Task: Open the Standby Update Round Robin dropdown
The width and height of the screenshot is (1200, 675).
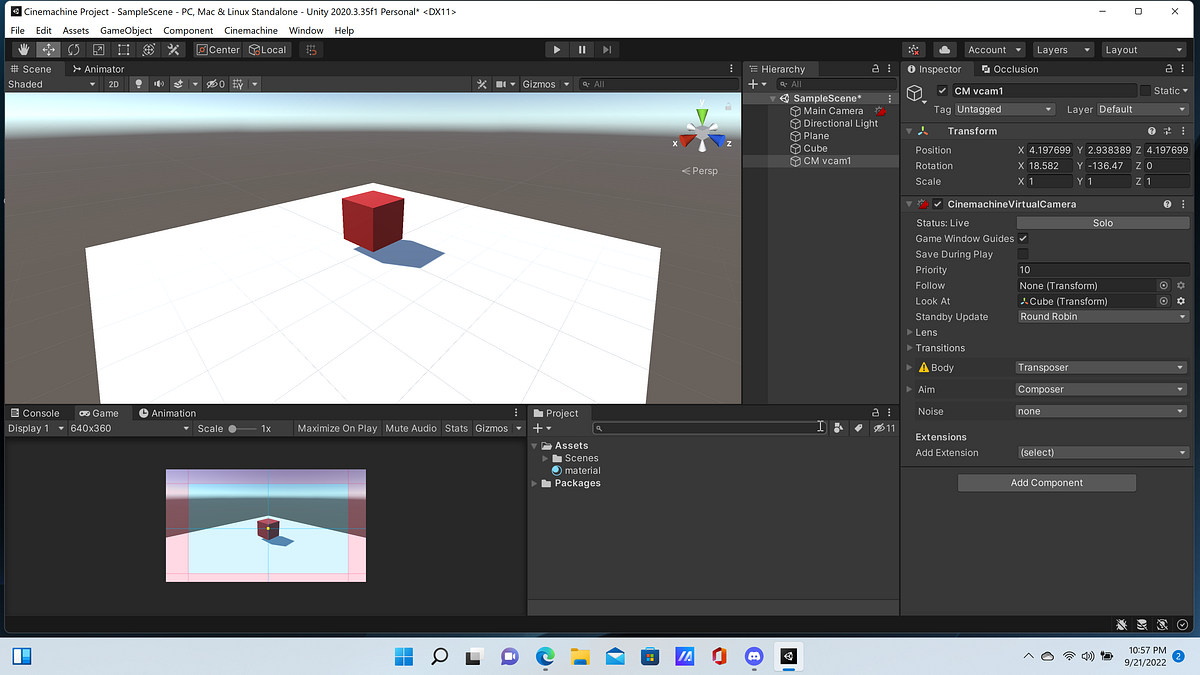Action: pos(1102,317)
